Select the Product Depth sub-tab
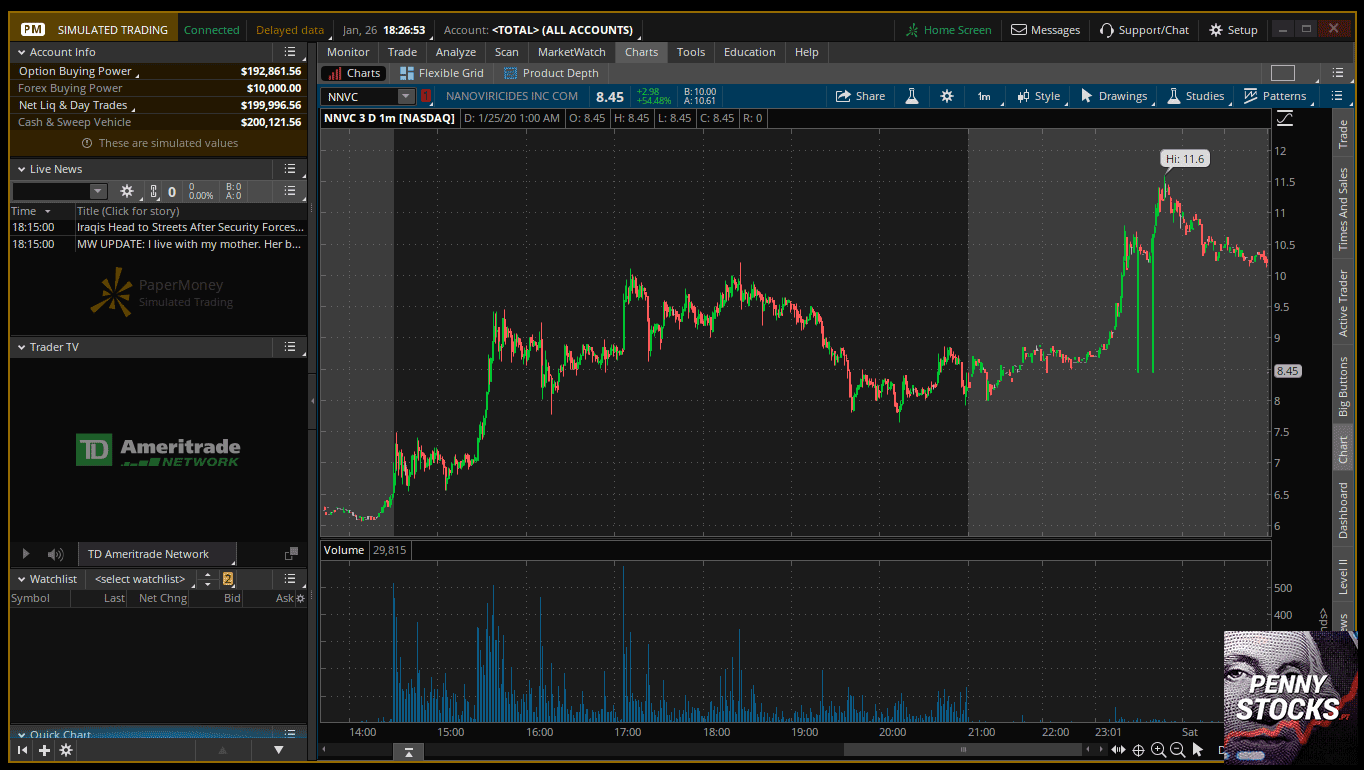 click(x=551, y=73)
